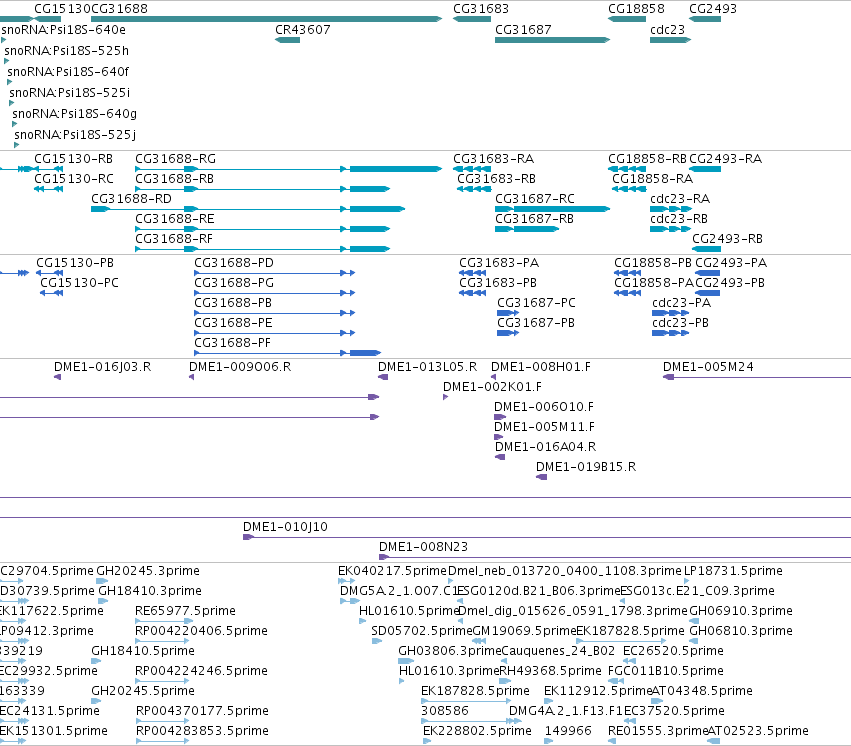851x746 pixels.
Task: Click transcript CG2493-RB
Action: tap(707, 250)
